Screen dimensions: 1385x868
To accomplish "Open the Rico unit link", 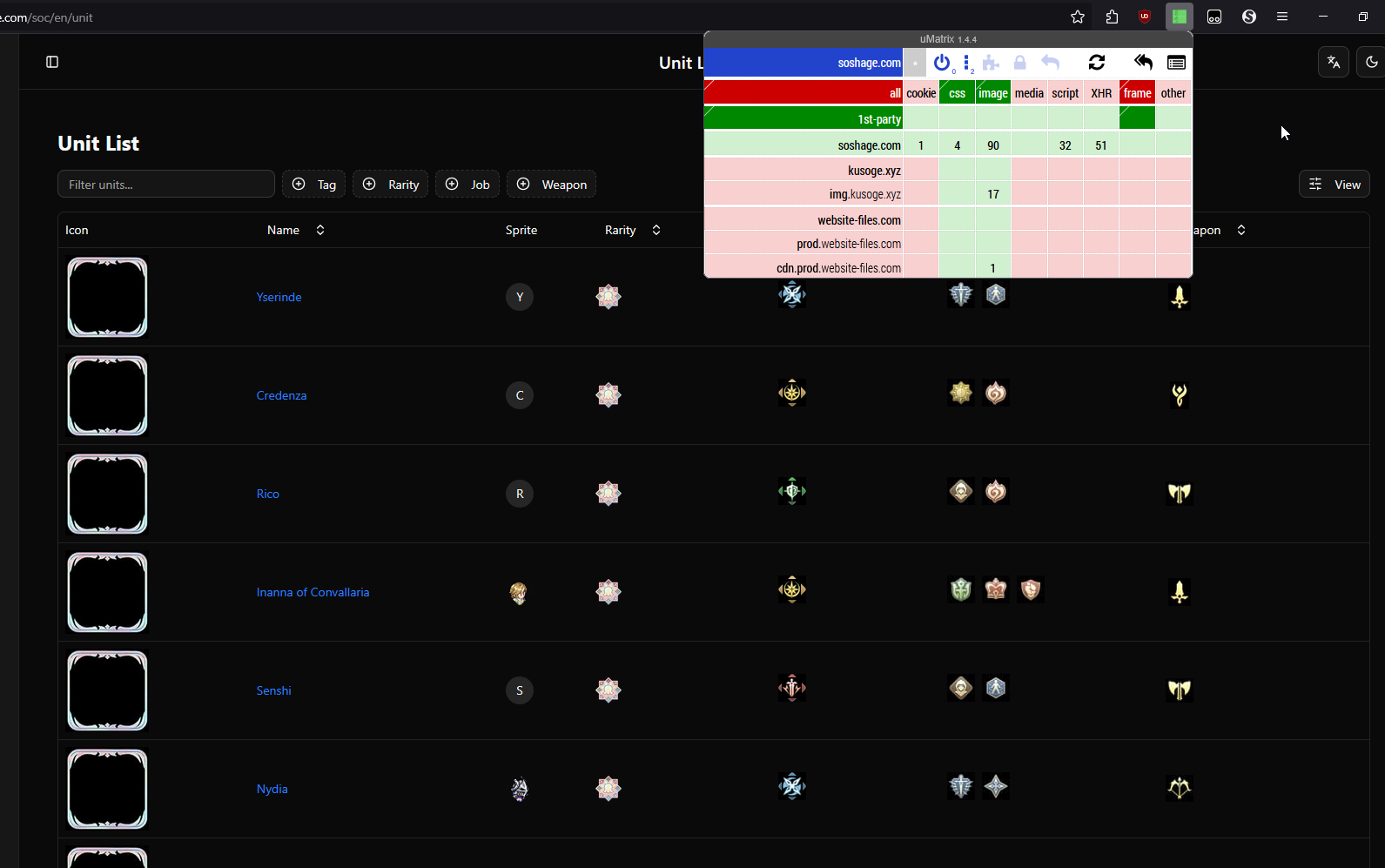I will click(x=268, y=494).
